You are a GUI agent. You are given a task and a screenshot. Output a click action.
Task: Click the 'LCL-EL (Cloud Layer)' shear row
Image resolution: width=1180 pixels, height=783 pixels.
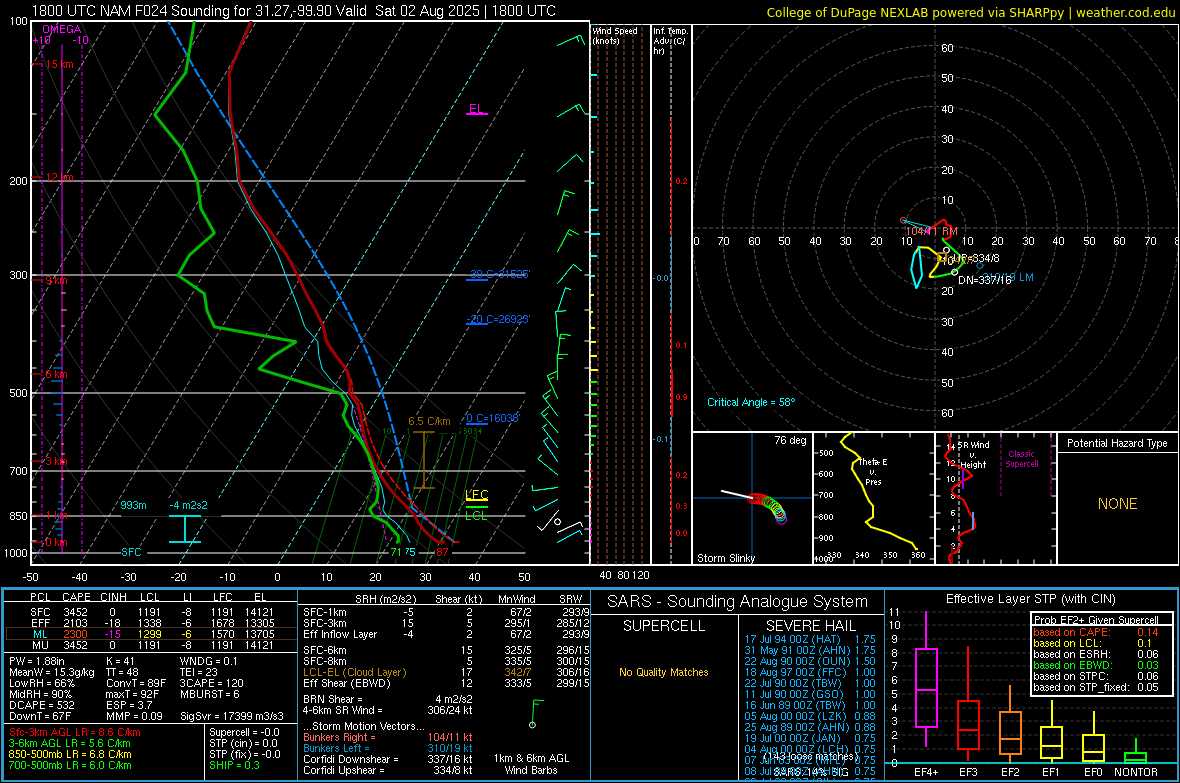(x=446, y=672)
